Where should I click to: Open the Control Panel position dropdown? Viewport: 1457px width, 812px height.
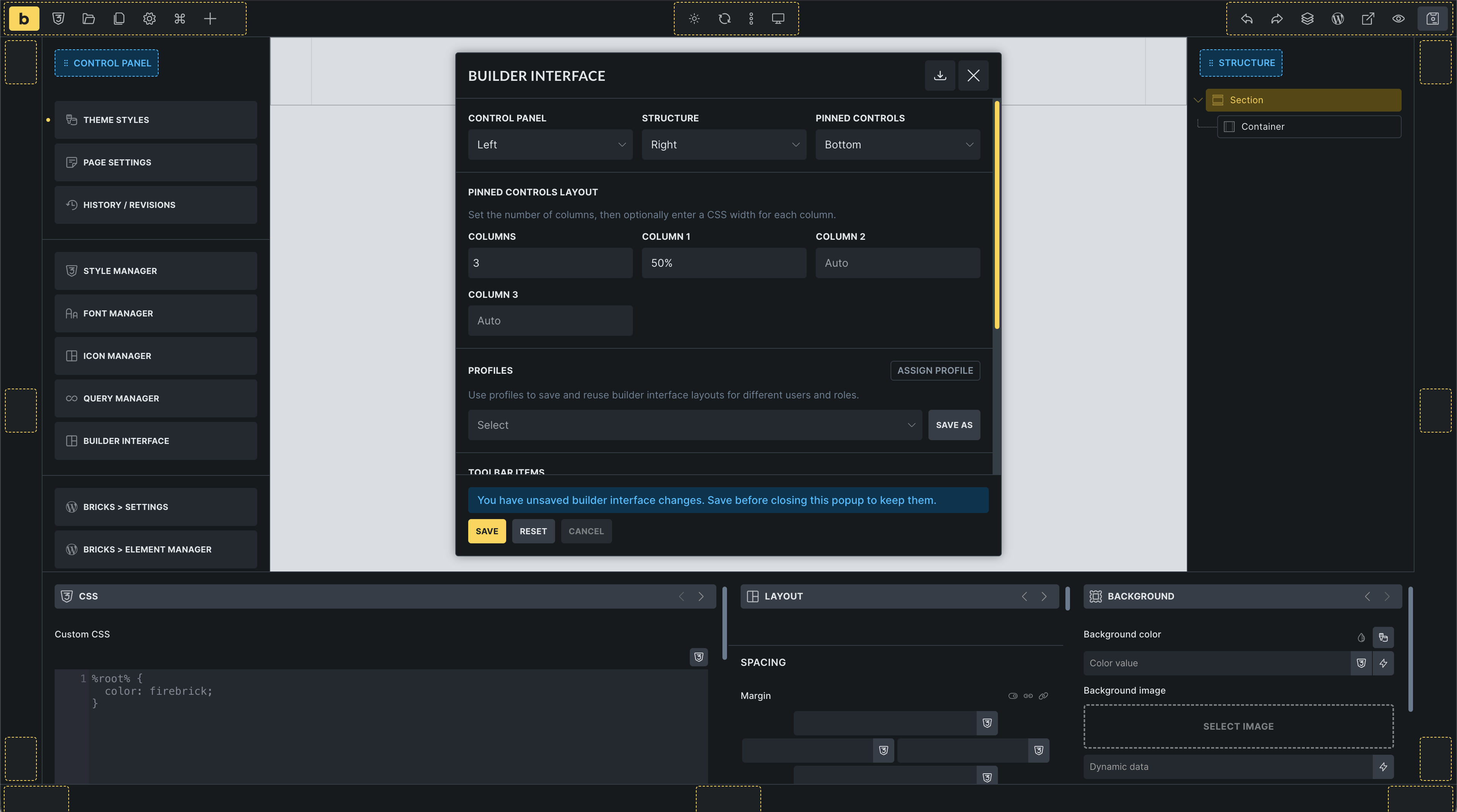click(550, 145)
